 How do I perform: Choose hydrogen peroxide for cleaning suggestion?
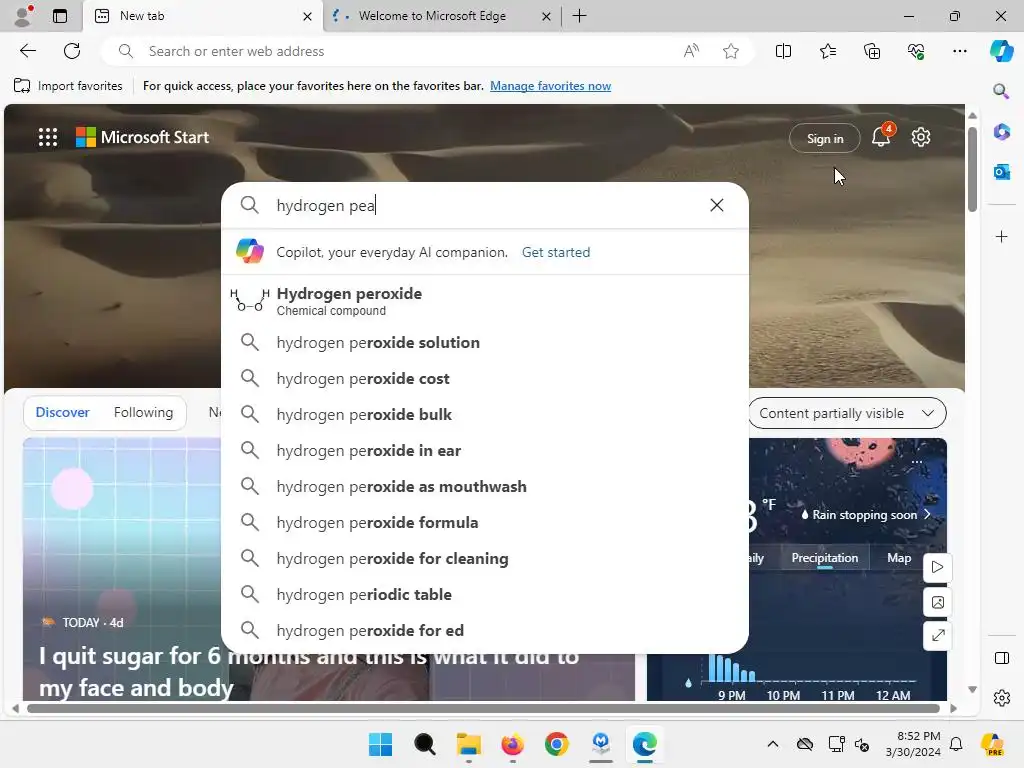point(485,558)
